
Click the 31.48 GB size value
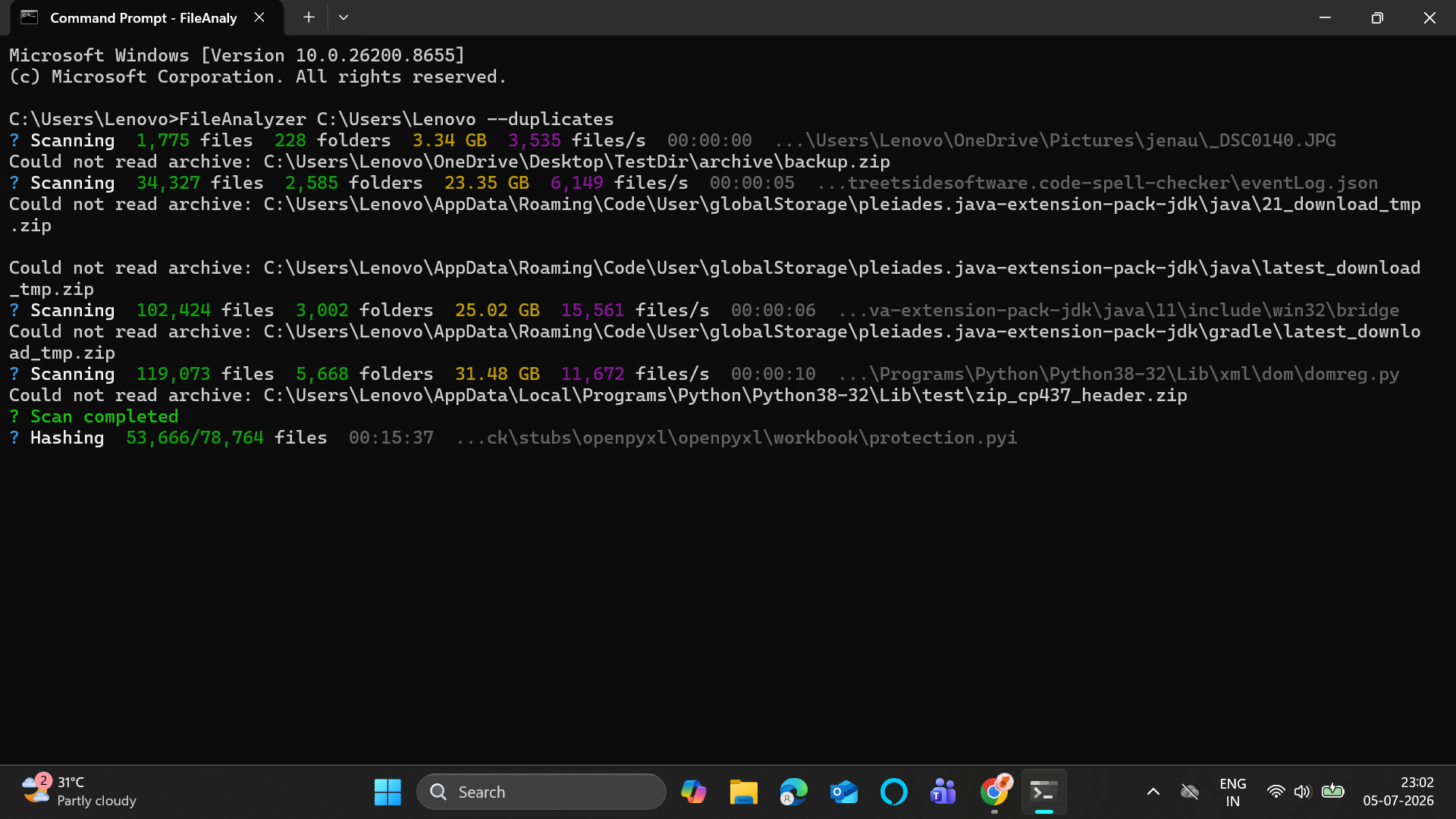(497, 374)
